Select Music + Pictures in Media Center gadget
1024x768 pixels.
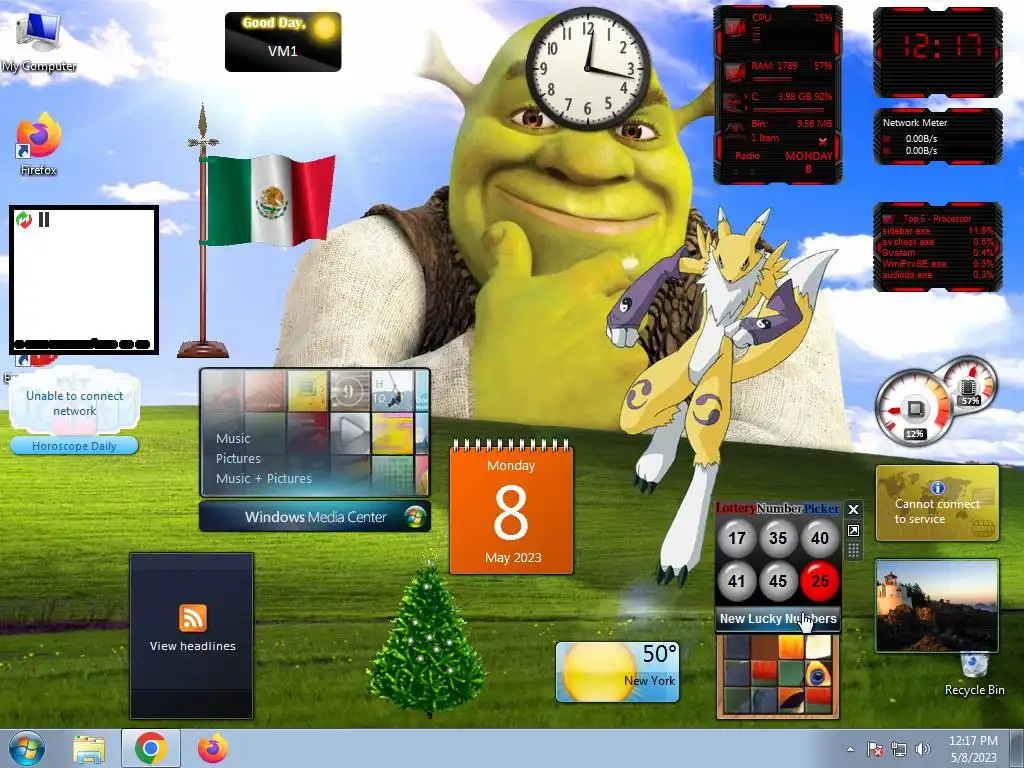tap(264, 479)
